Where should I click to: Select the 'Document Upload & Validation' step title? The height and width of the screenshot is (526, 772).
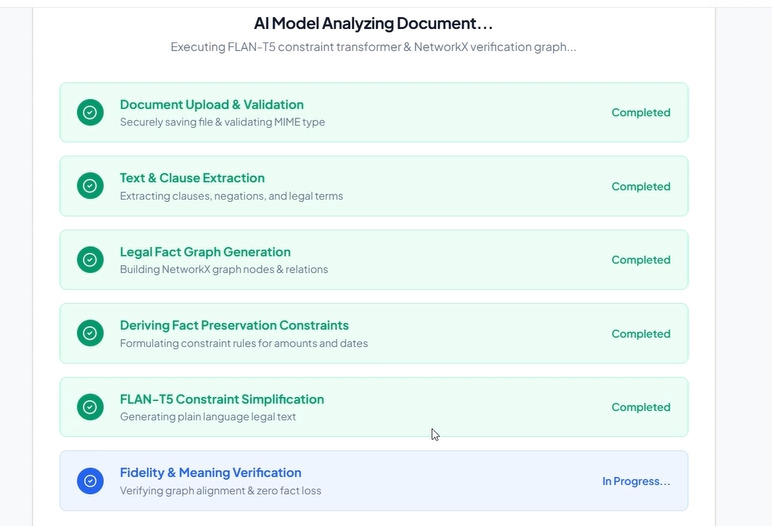click(x=212, y=104)
